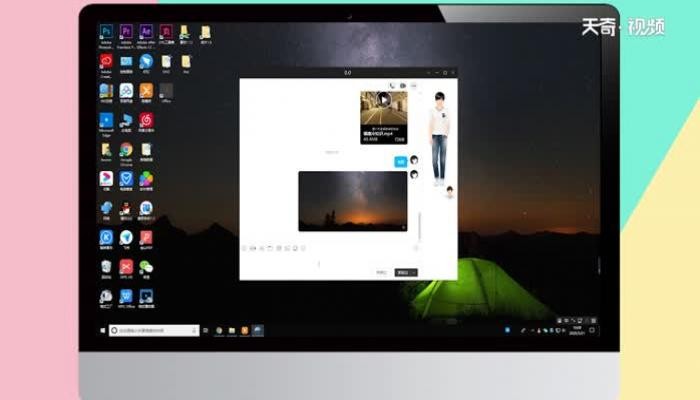
Task: Open the Recycle Bin on desktop
Action: click(x=105, y=266)
